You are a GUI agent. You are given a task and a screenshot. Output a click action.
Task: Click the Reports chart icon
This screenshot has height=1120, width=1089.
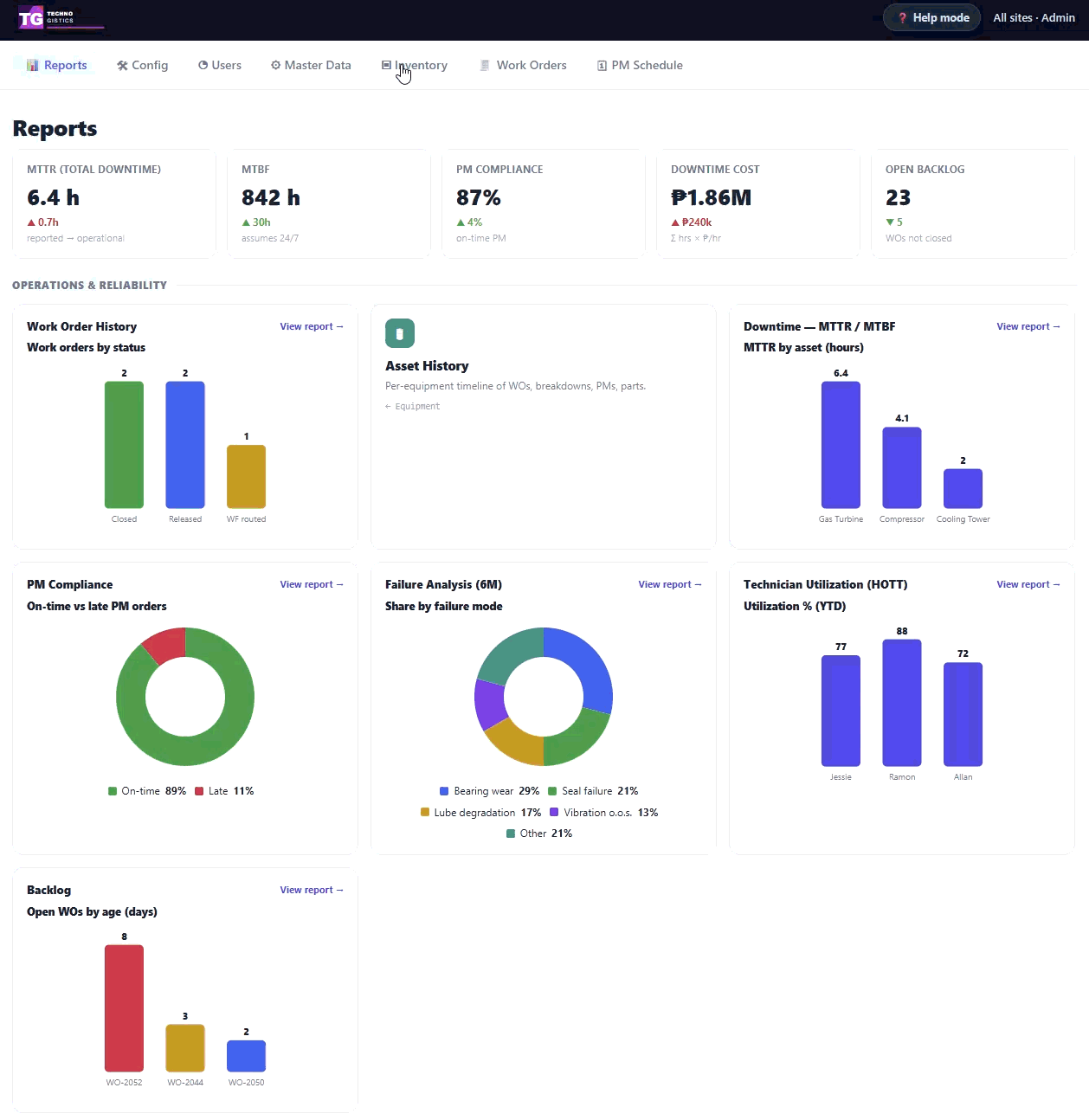click(33, 65)
